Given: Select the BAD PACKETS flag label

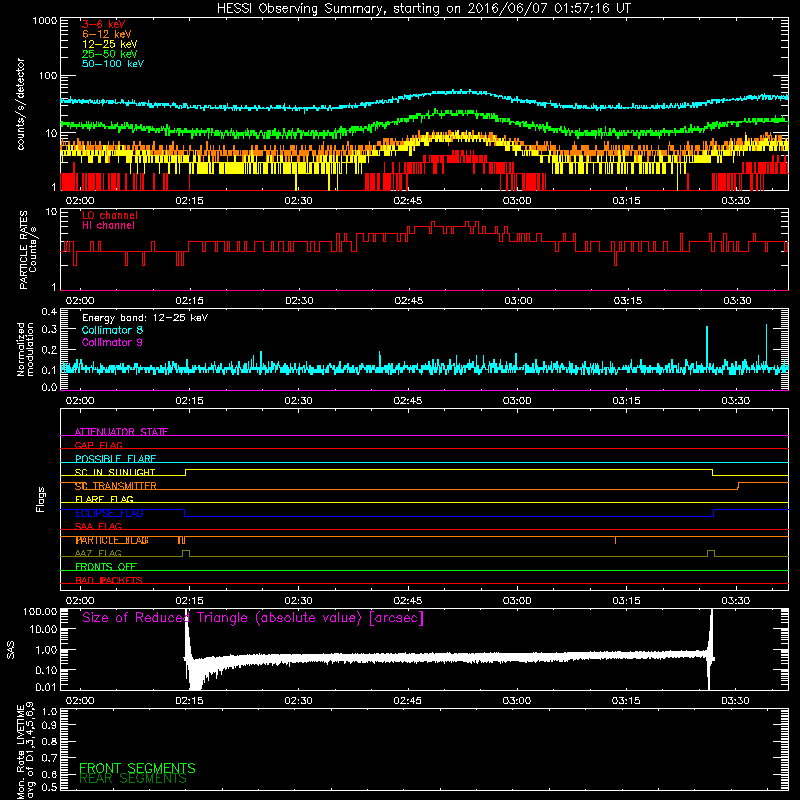Looking at the screenshot, I should tap(109, 581).
